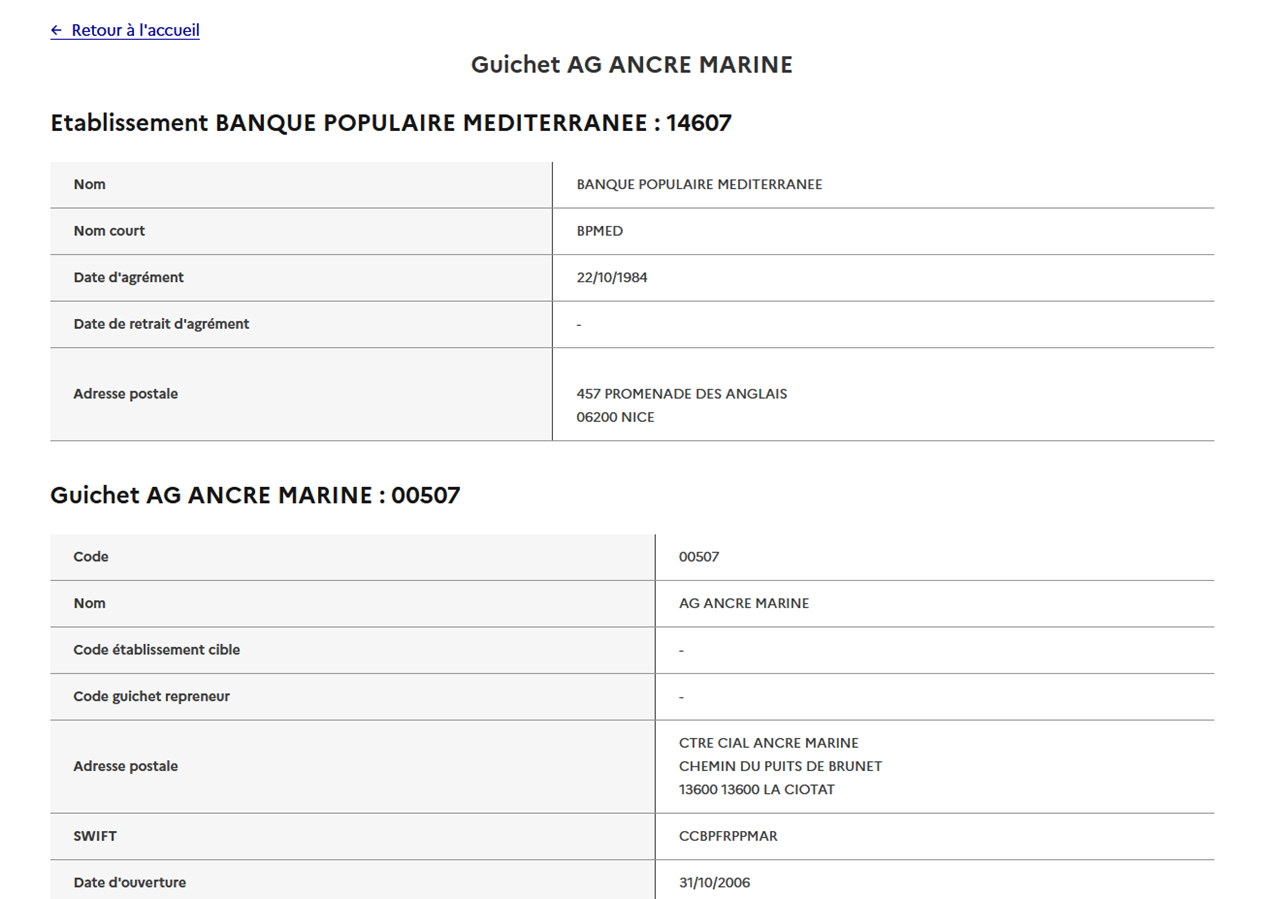Go back via "Retour à l'accueil" link
The image size is (1261, 899).
tap(125, 30)
